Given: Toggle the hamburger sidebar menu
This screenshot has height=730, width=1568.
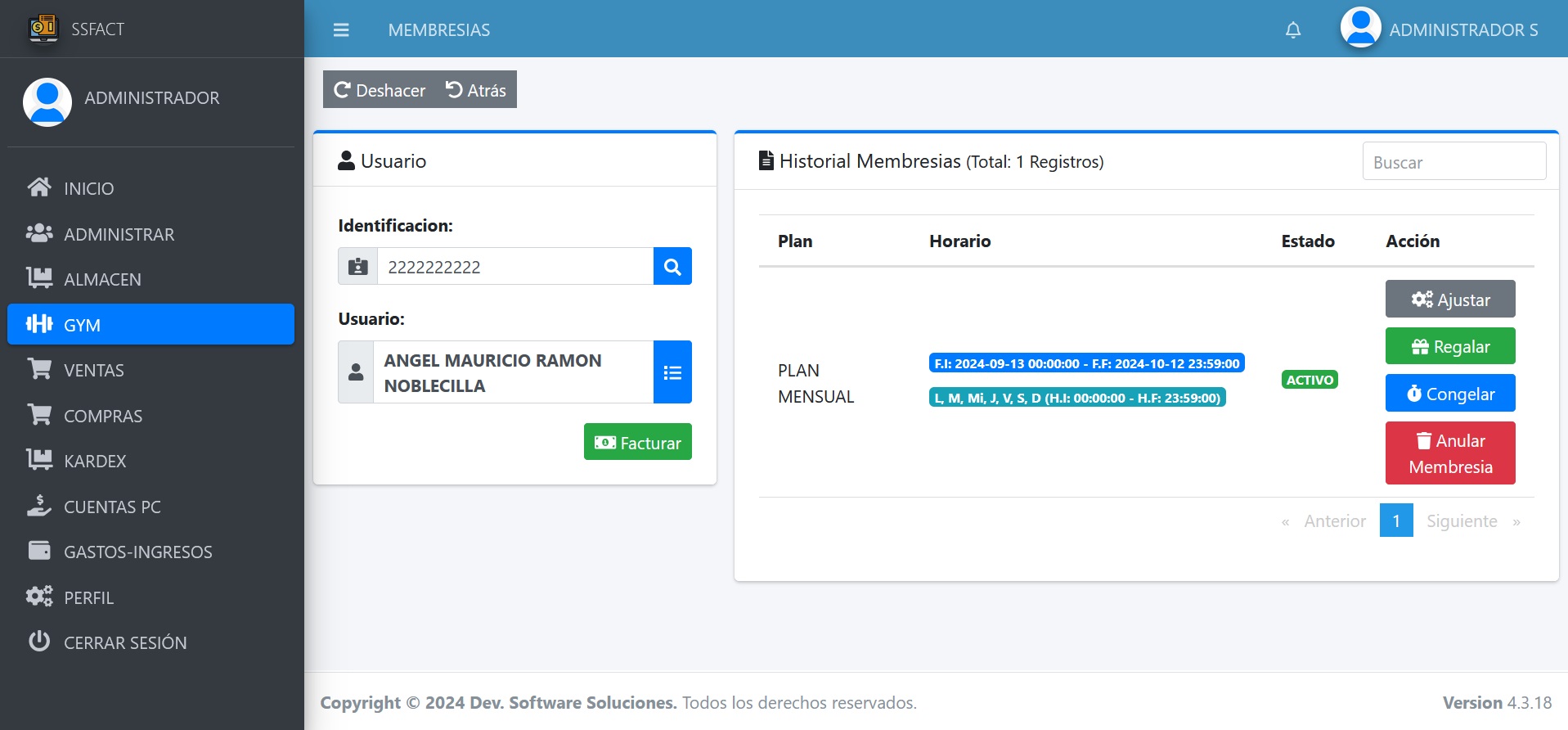Looking at the screenshot, I should [x=341, y=30].
